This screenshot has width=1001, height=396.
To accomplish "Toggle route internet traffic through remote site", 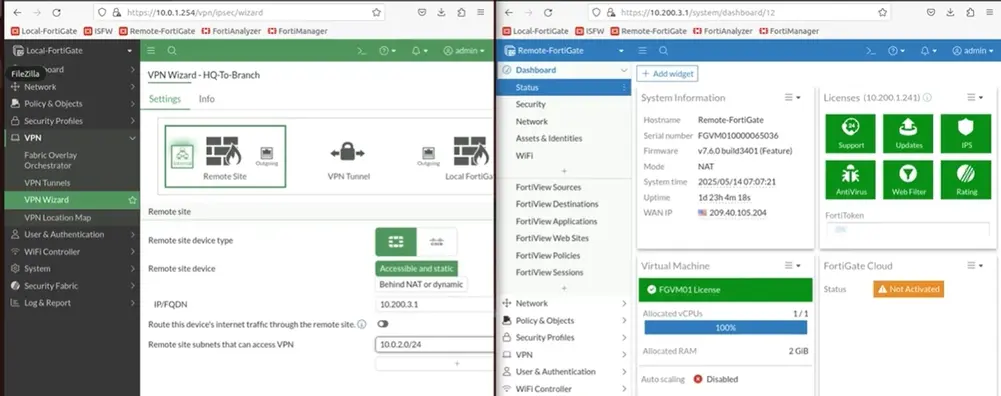I will point(382,324).
